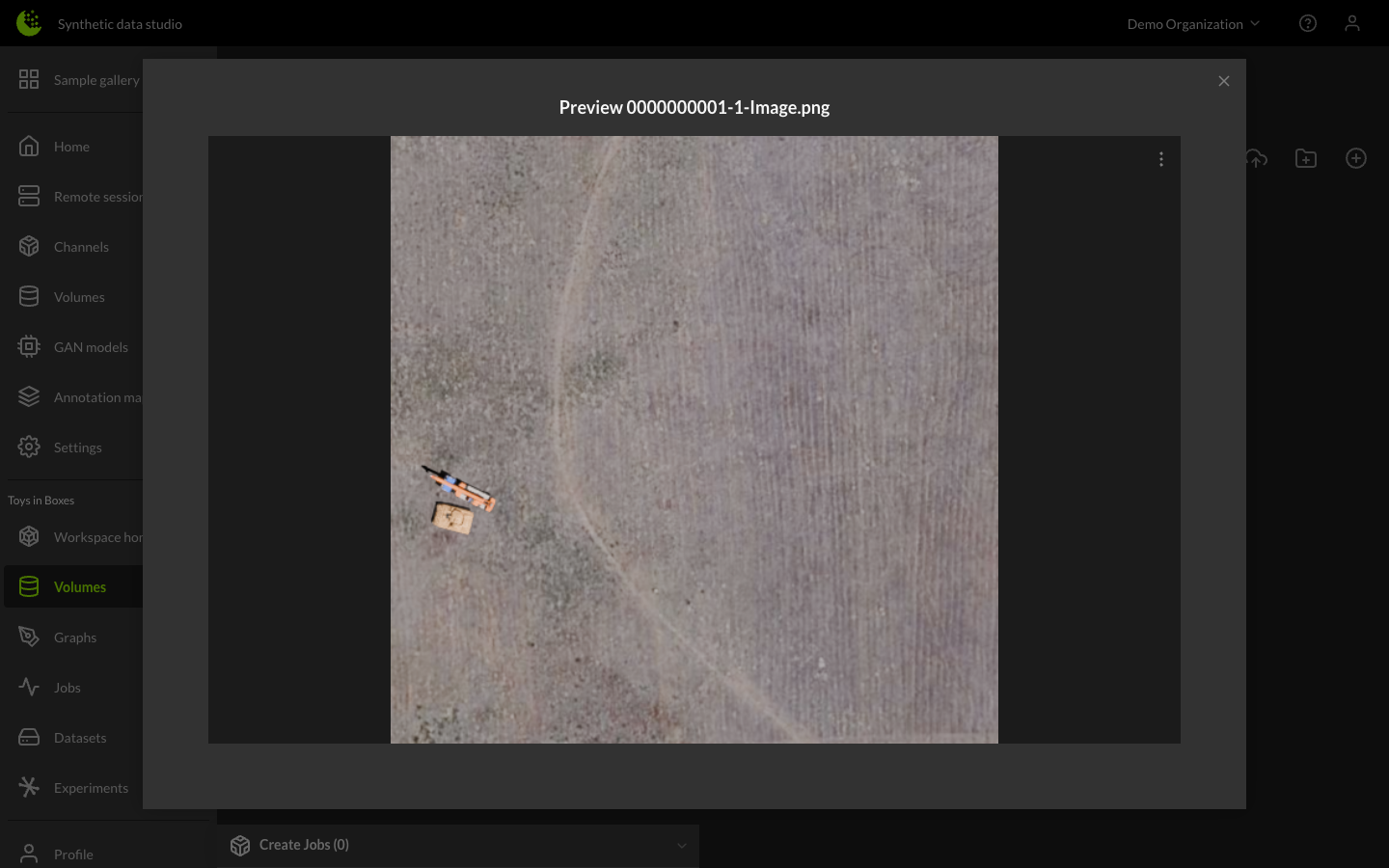Go to Home in sidebar

point(71,147)
